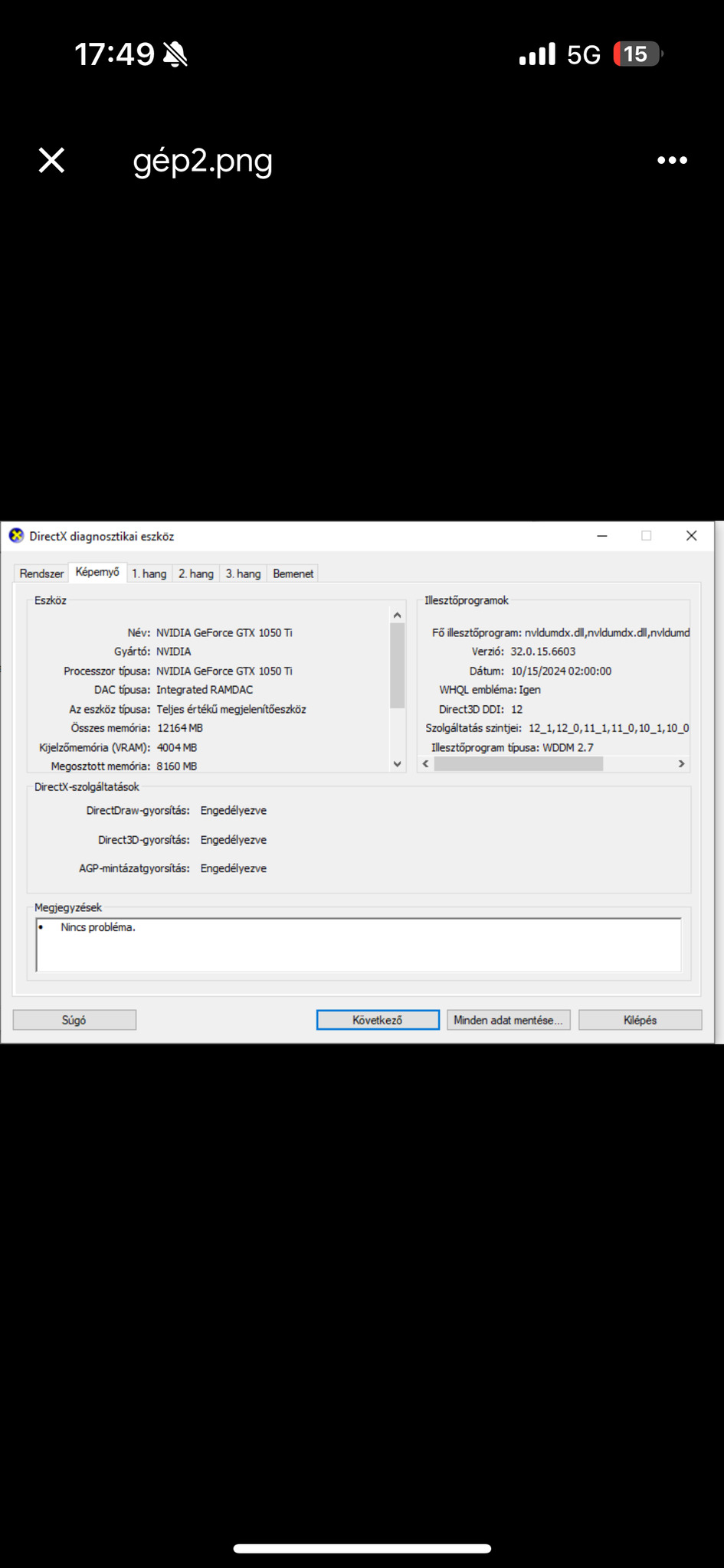Viewport: 724px width, 1568px height.
Task: Click the DirectX diagnostic tool title icon
Action: [x=16, y=536]
